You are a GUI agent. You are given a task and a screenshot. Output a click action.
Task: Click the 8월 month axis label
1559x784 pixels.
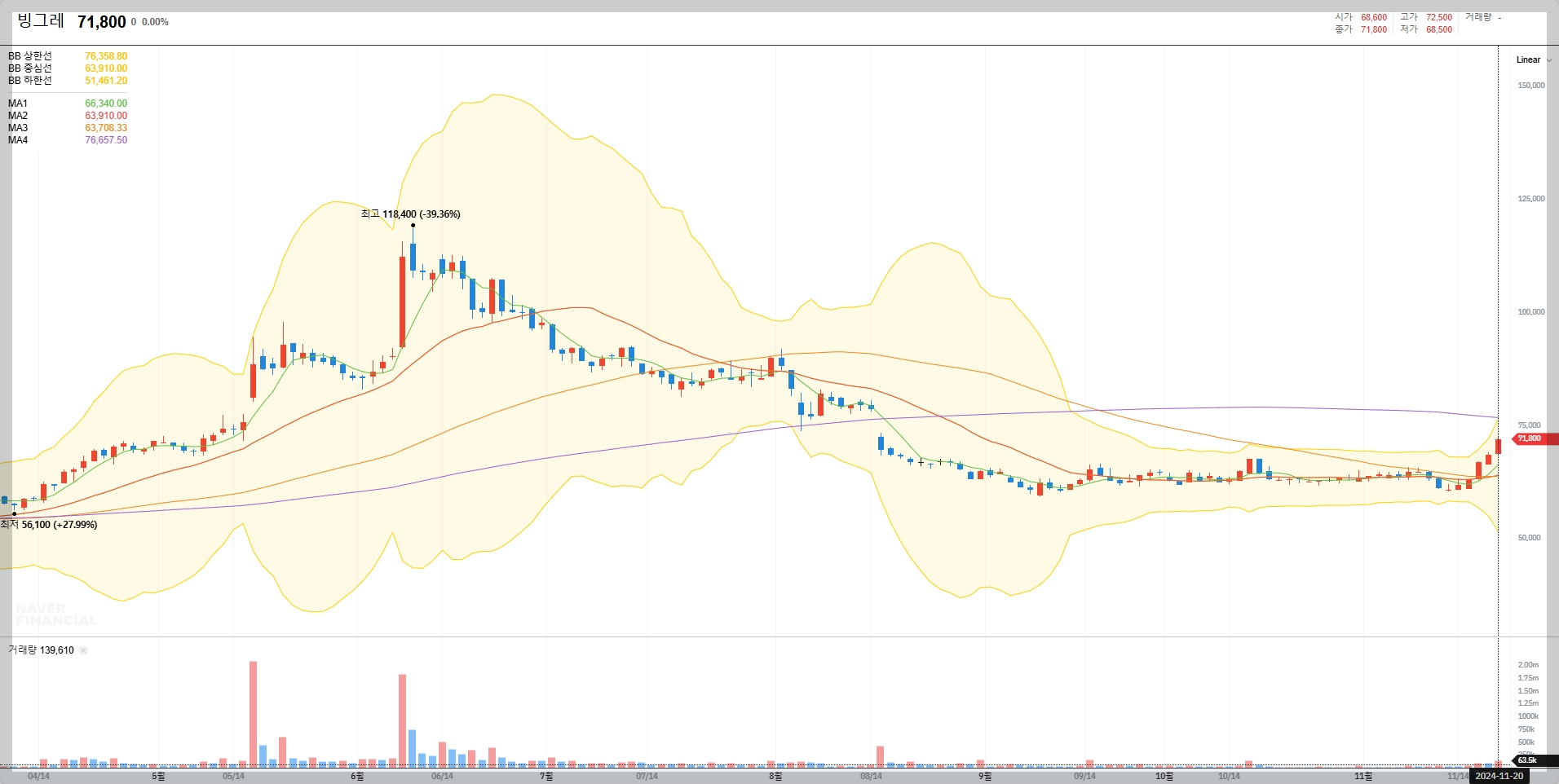click(775, 777)
